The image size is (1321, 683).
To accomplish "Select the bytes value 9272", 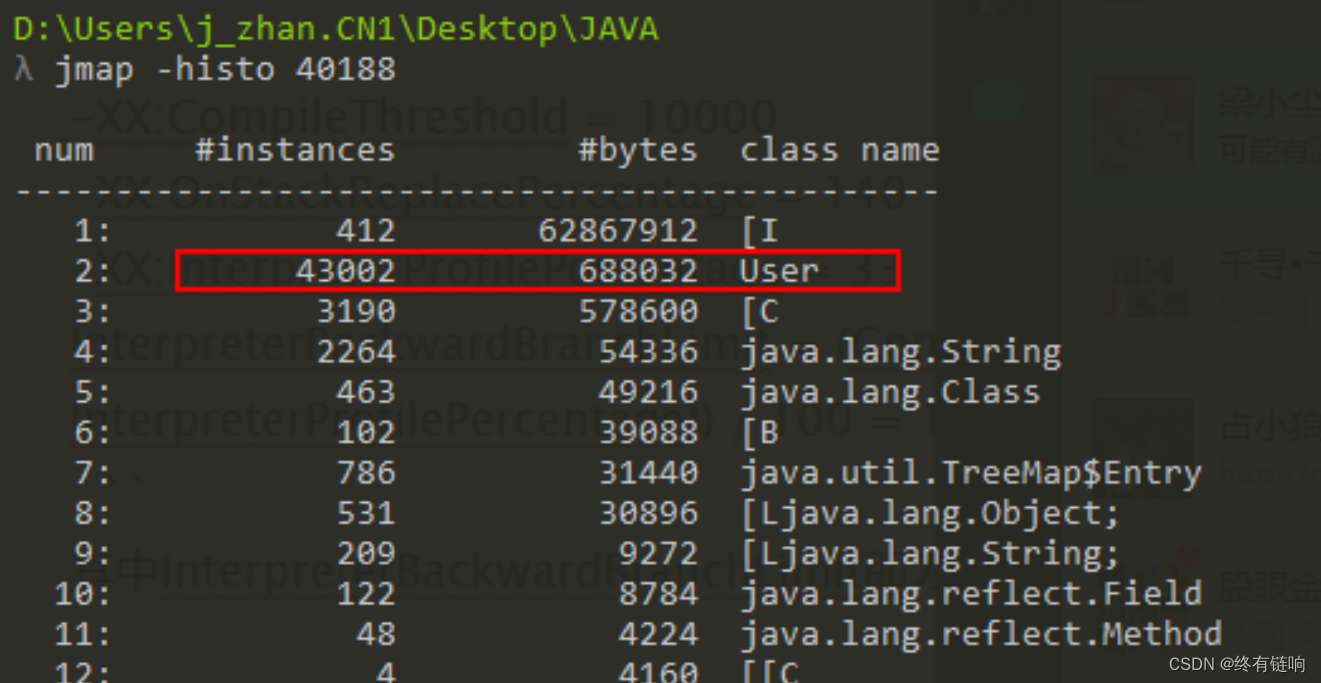I will [x=658, y=553].
